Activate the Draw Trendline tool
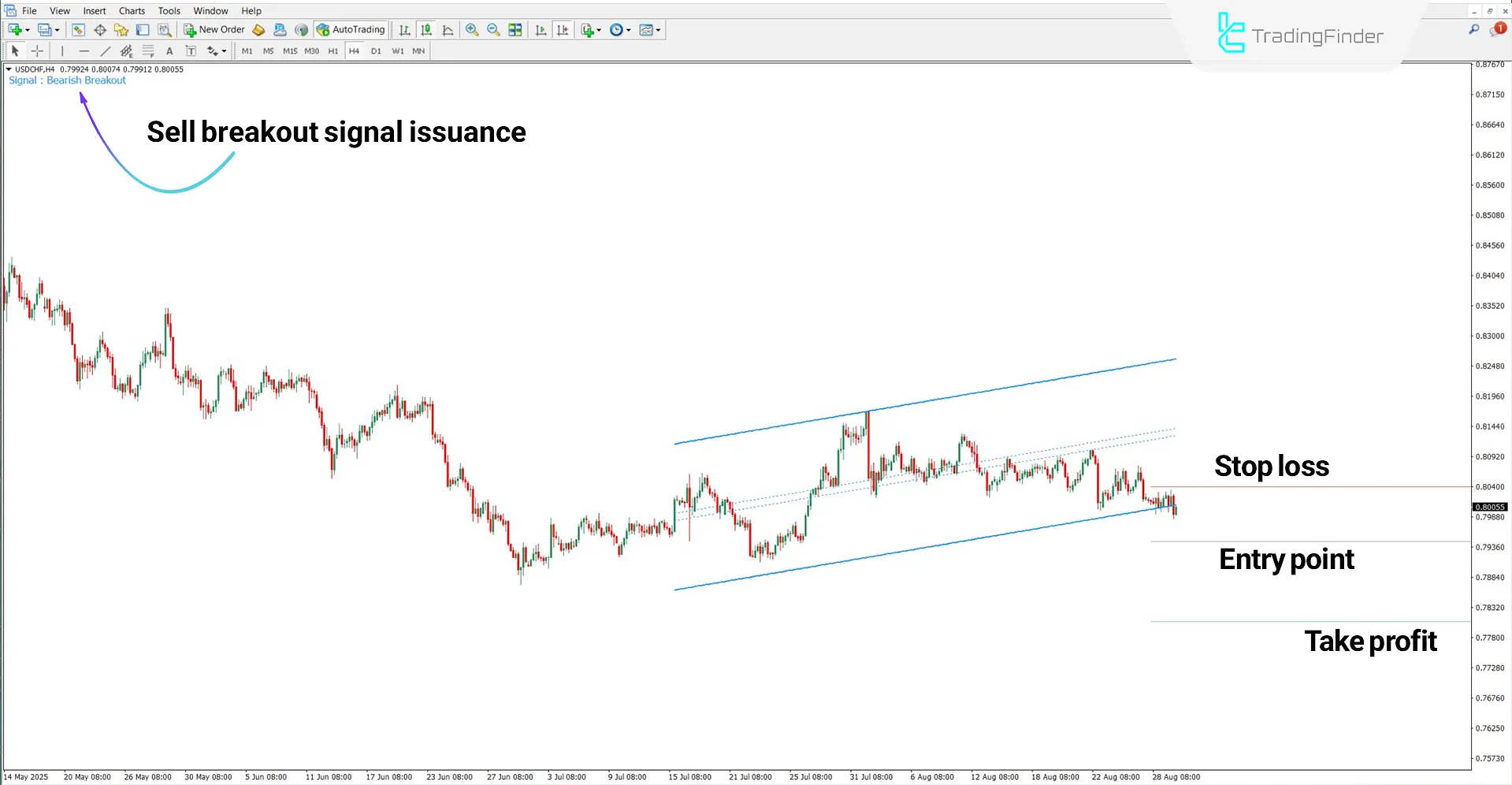 click(x=106, y=50)
